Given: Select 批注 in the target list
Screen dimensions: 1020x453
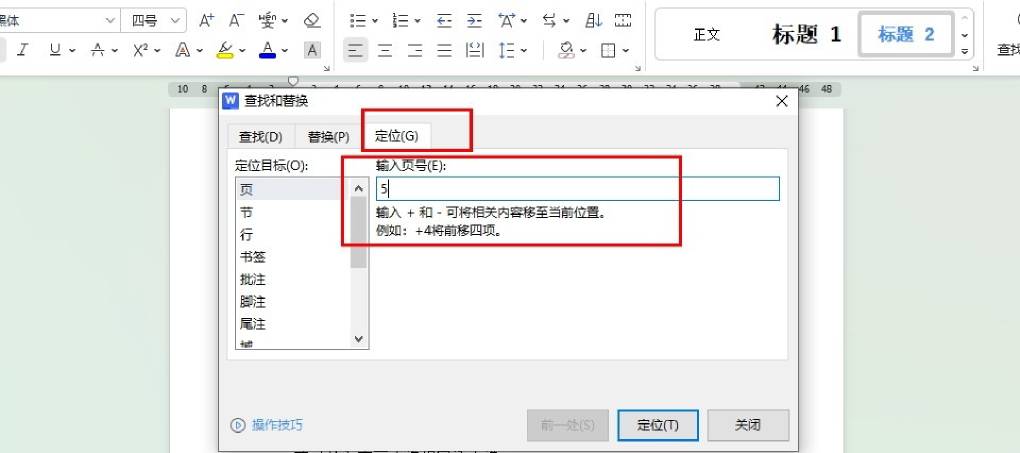Looking at the screenshot, I should pyautogui.click(x=292, y=279).
